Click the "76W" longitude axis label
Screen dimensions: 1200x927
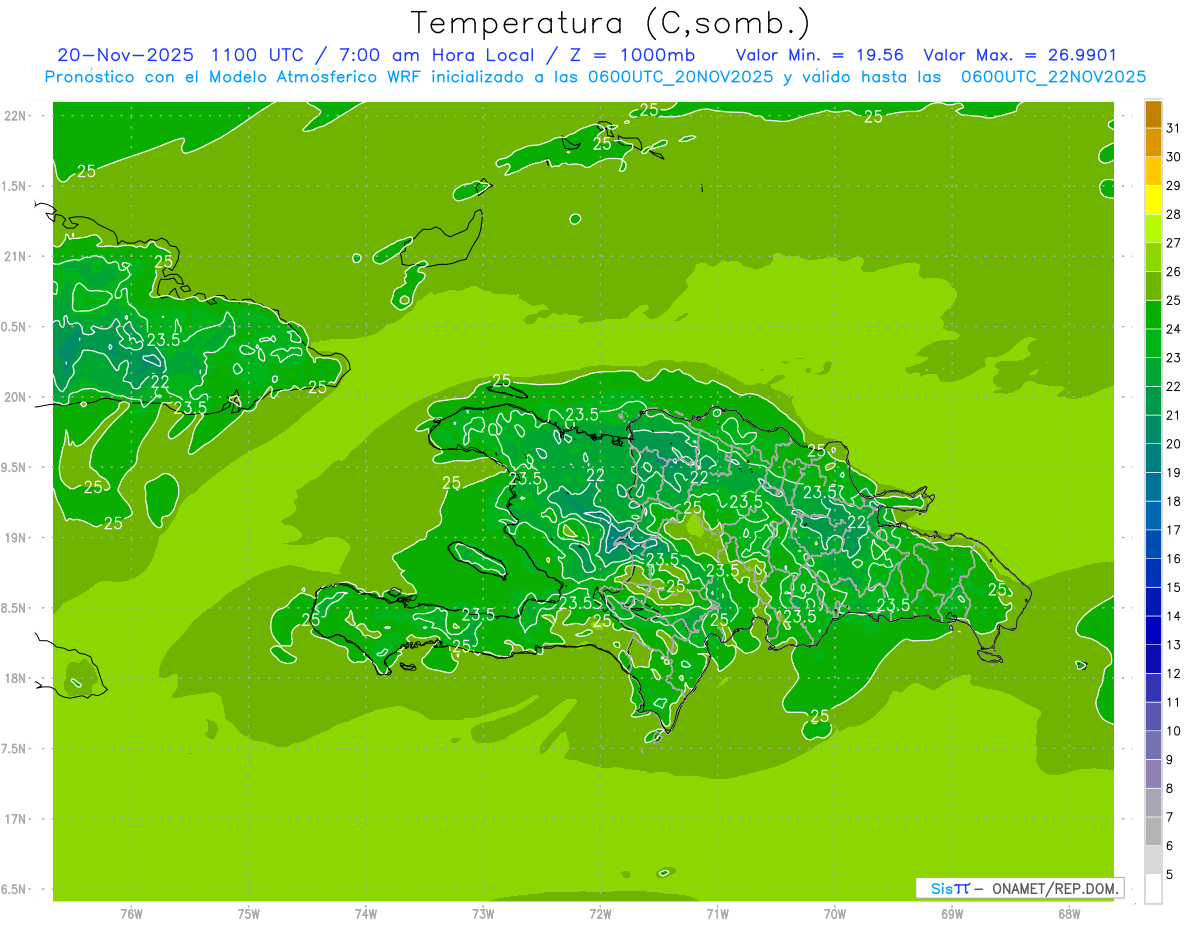point(131,914)
